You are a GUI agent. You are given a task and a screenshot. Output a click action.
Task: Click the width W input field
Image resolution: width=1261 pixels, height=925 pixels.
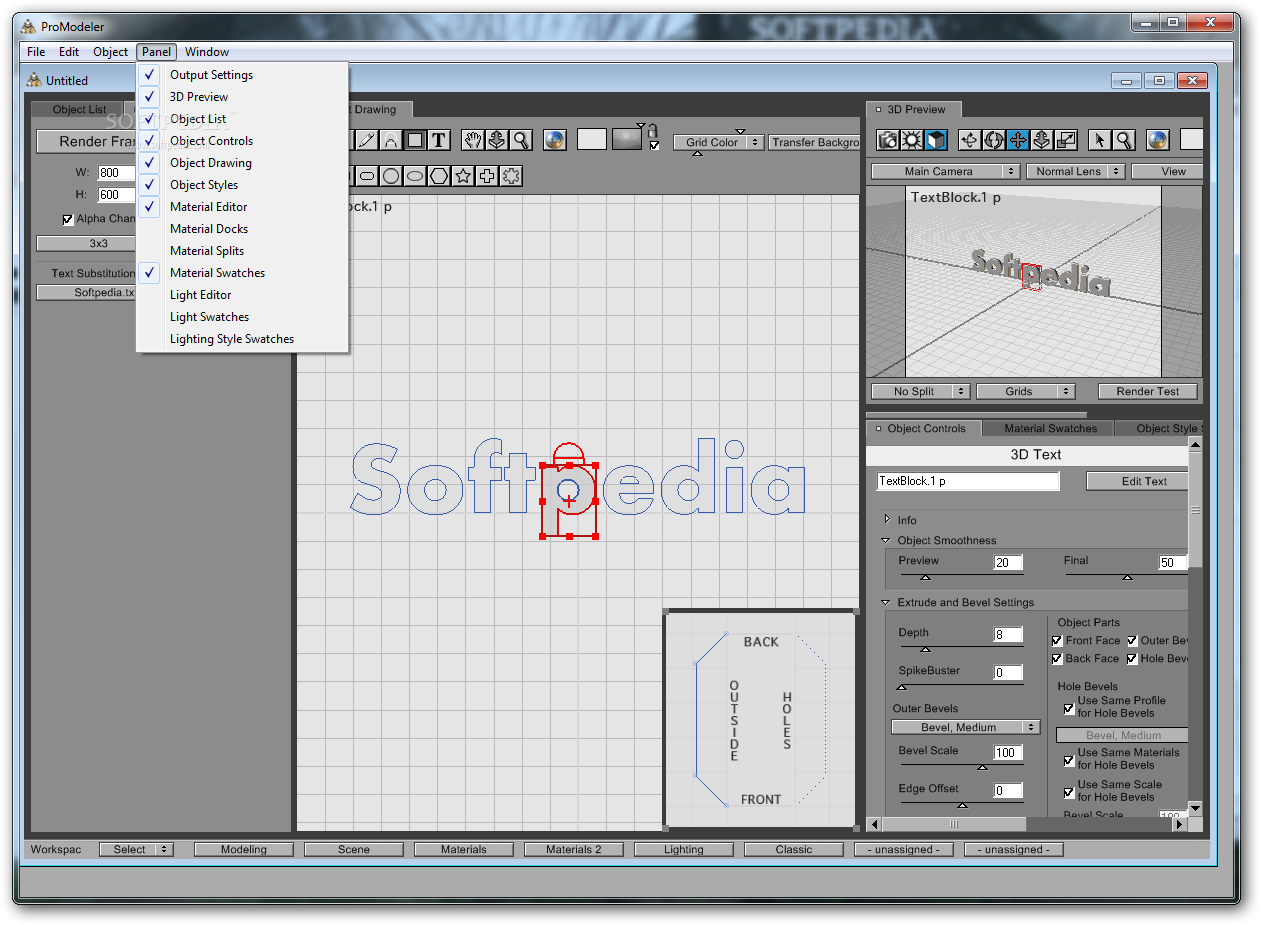tap(116, 173)
